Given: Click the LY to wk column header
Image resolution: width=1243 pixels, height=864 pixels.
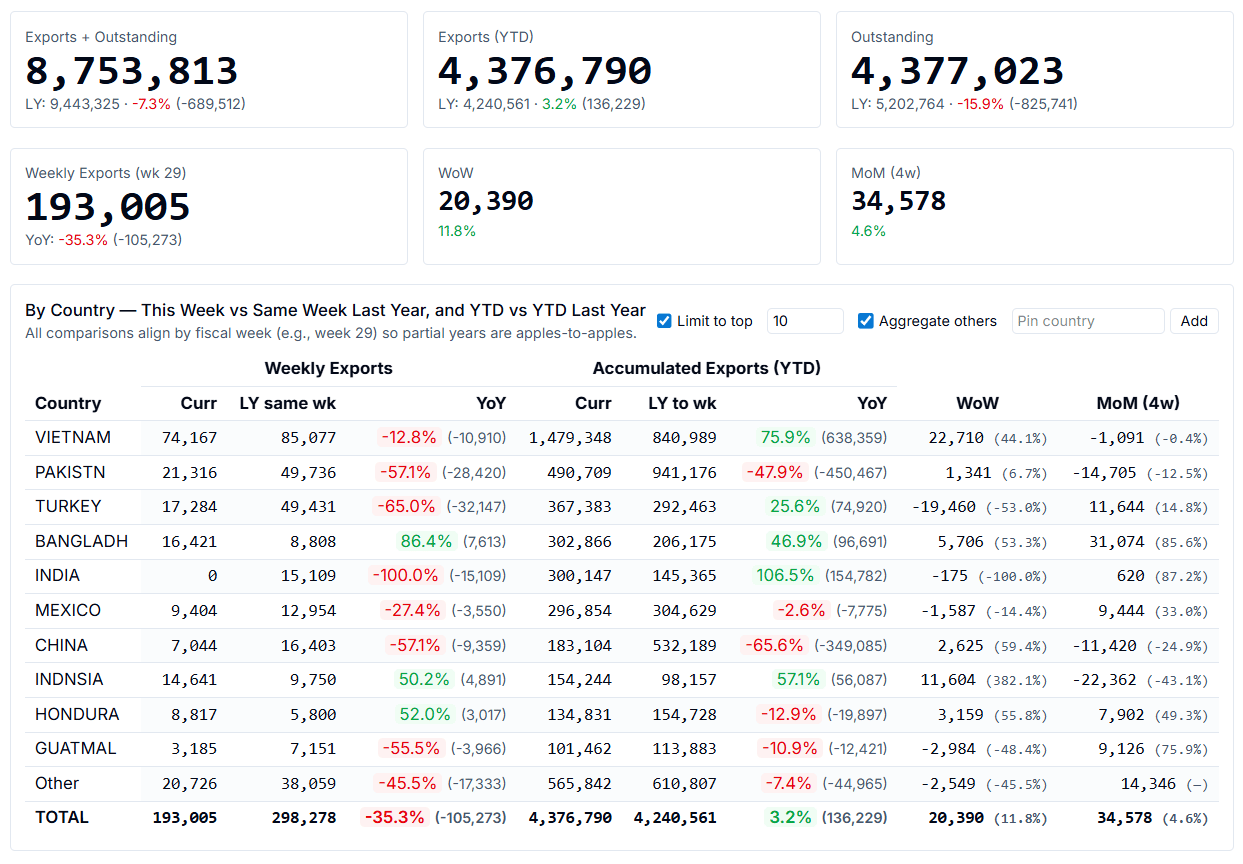Looking at the screenshot, I should pyautogui.click(x=683, y=403).
